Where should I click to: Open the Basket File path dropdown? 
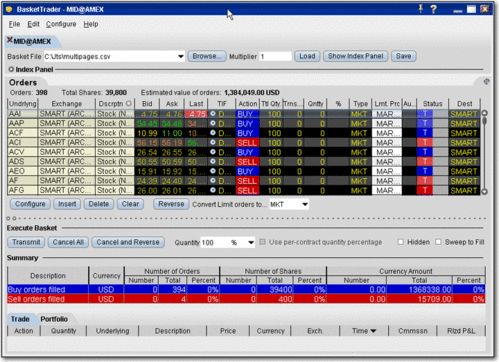coord(181,56)
